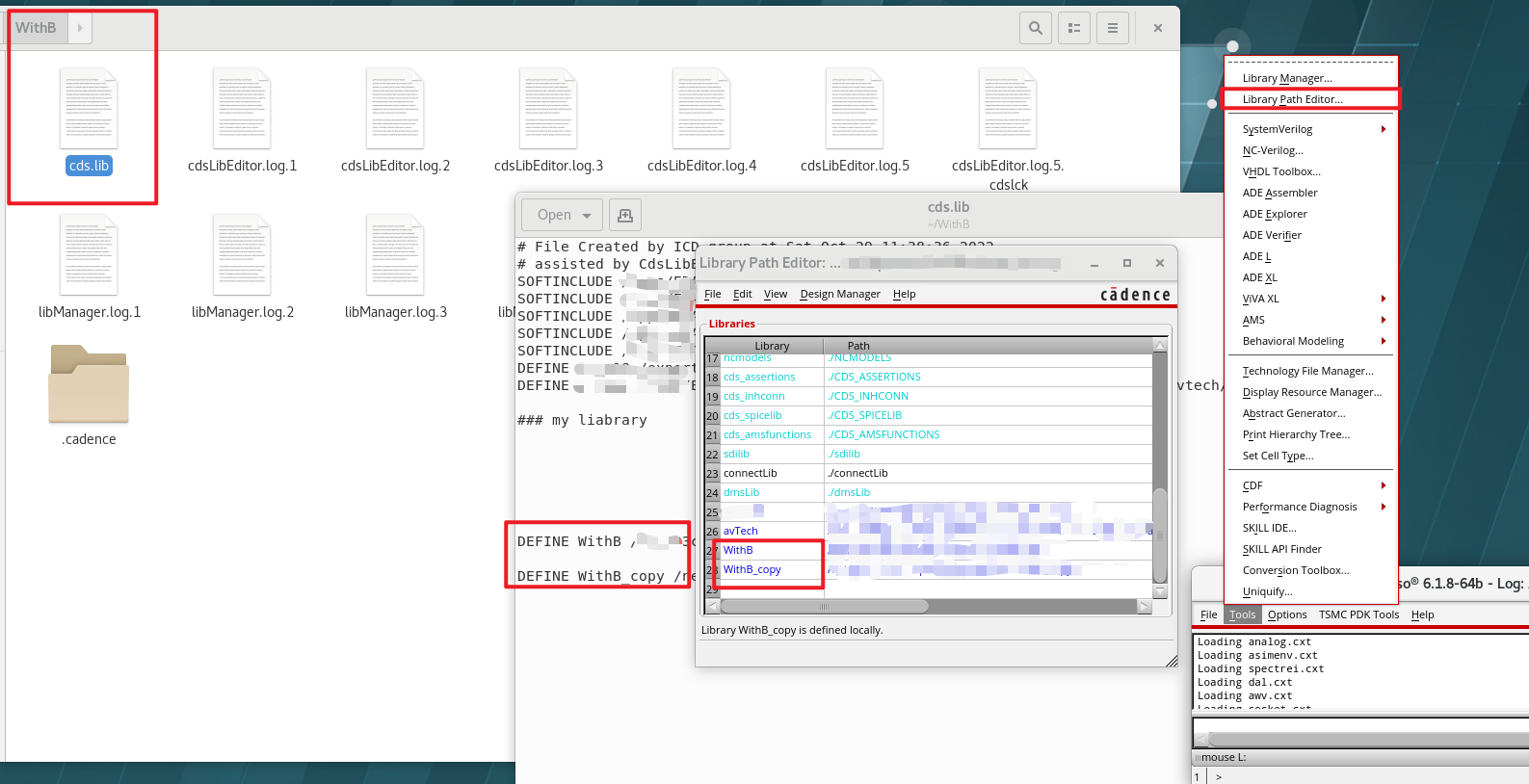Open Design Manager menu in Library Path Editor
Viewport: 1529px width, 784px height.
tap(840, 294)
